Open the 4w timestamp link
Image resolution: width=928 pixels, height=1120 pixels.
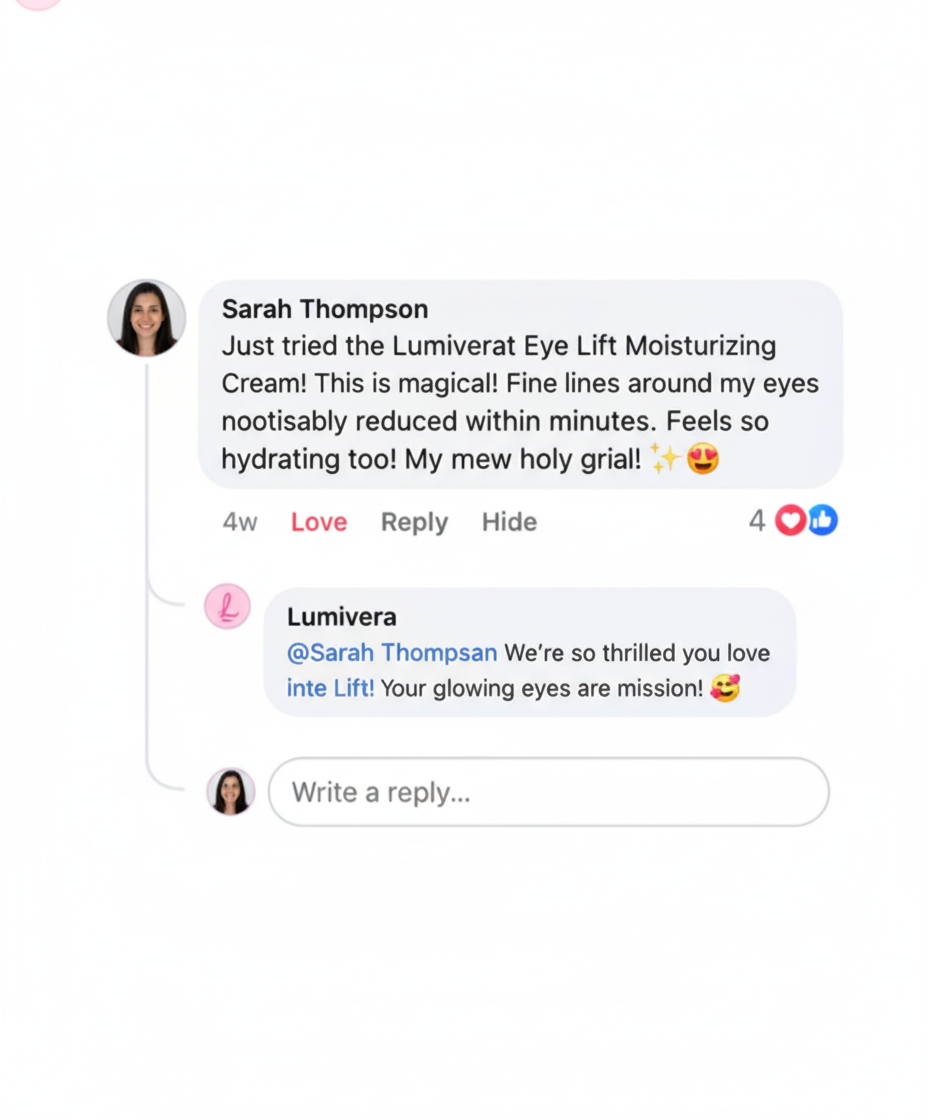coord(240,522)
